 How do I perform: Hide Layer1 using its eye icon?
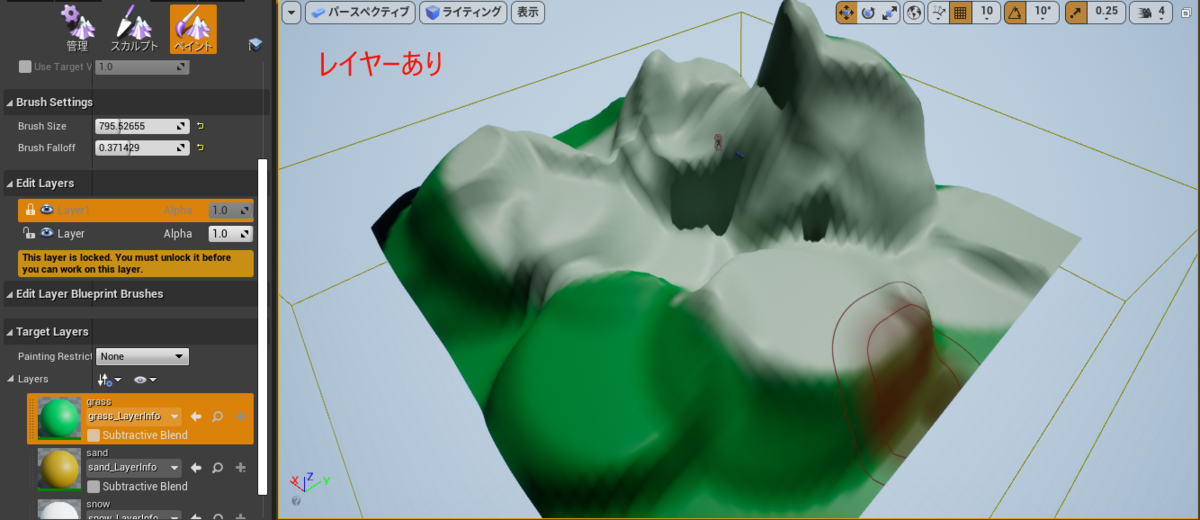pyautogui.click(x=47, y=210)
